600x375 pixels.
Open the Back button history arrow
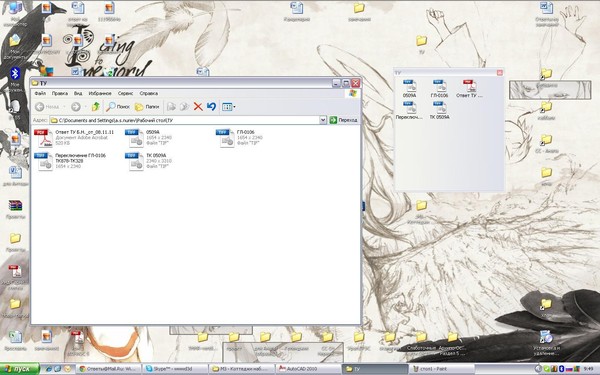click(65, 107)
